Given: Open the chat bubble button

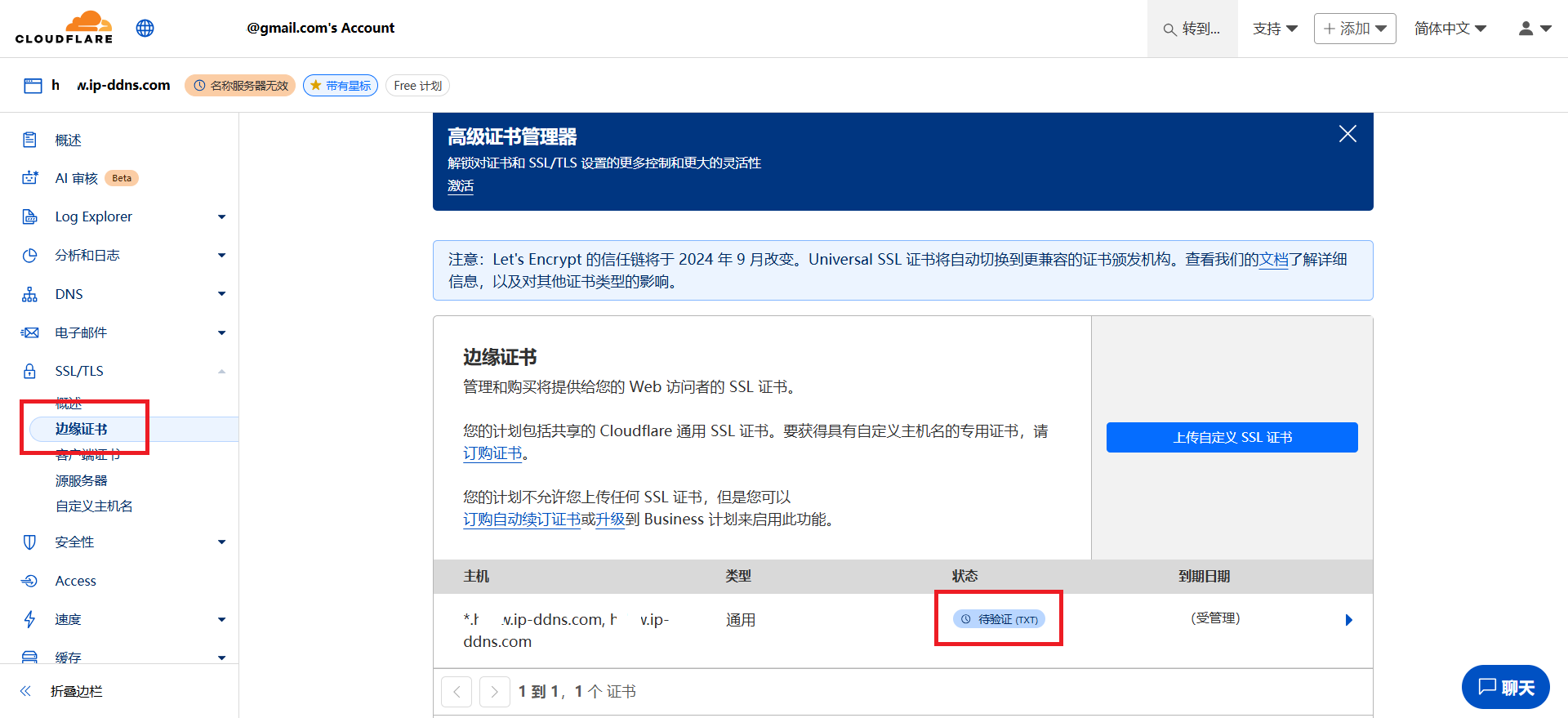Looking at the screenshot, I should point(1505,687).
